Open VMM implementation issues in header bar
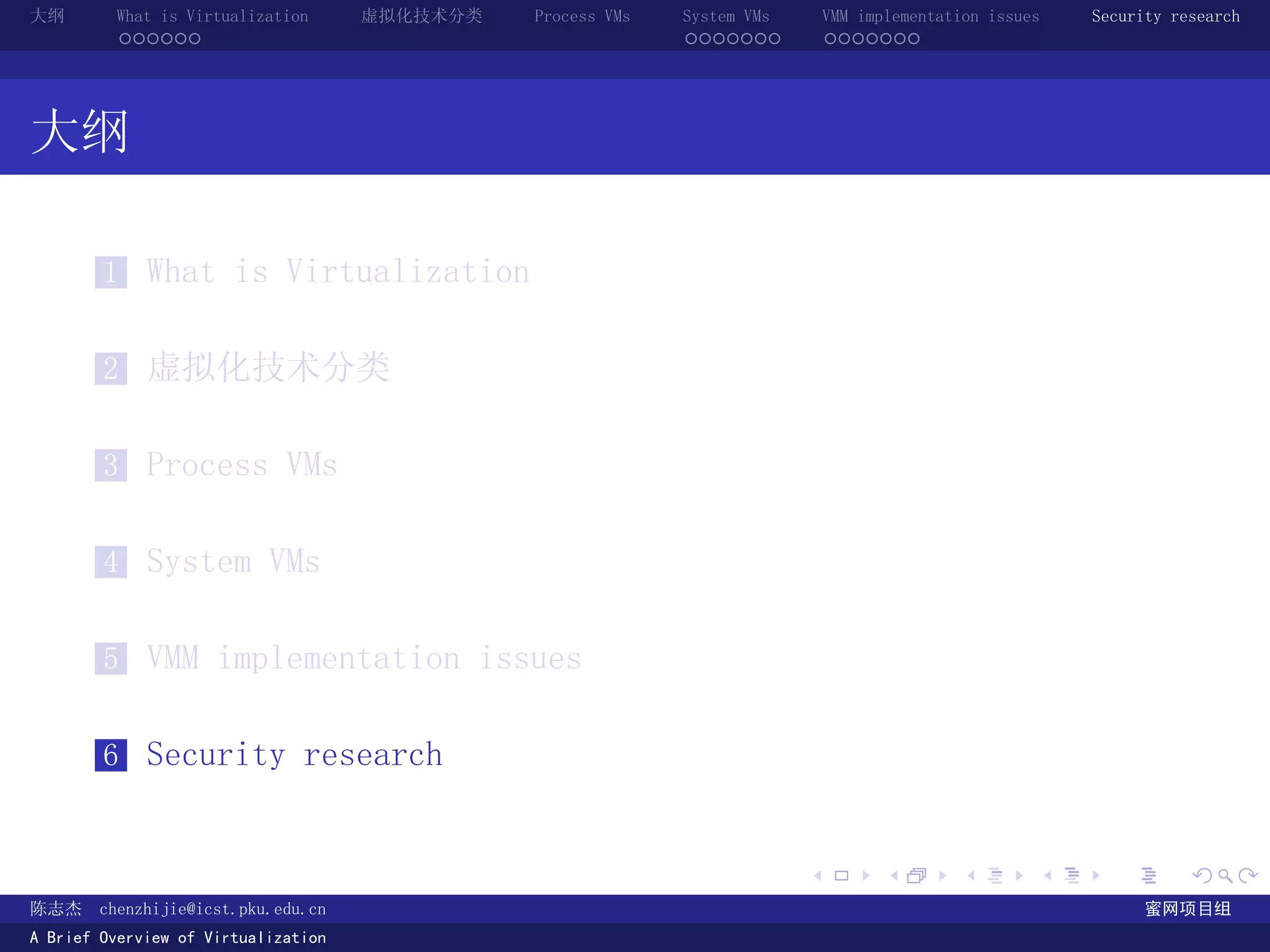Image resolution: width=1270 pixels, height=952 pixels. point(930,16)
